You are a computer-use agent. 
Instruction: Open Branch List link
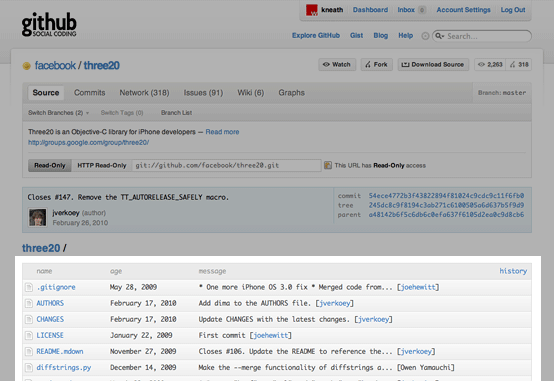point(176,113)
